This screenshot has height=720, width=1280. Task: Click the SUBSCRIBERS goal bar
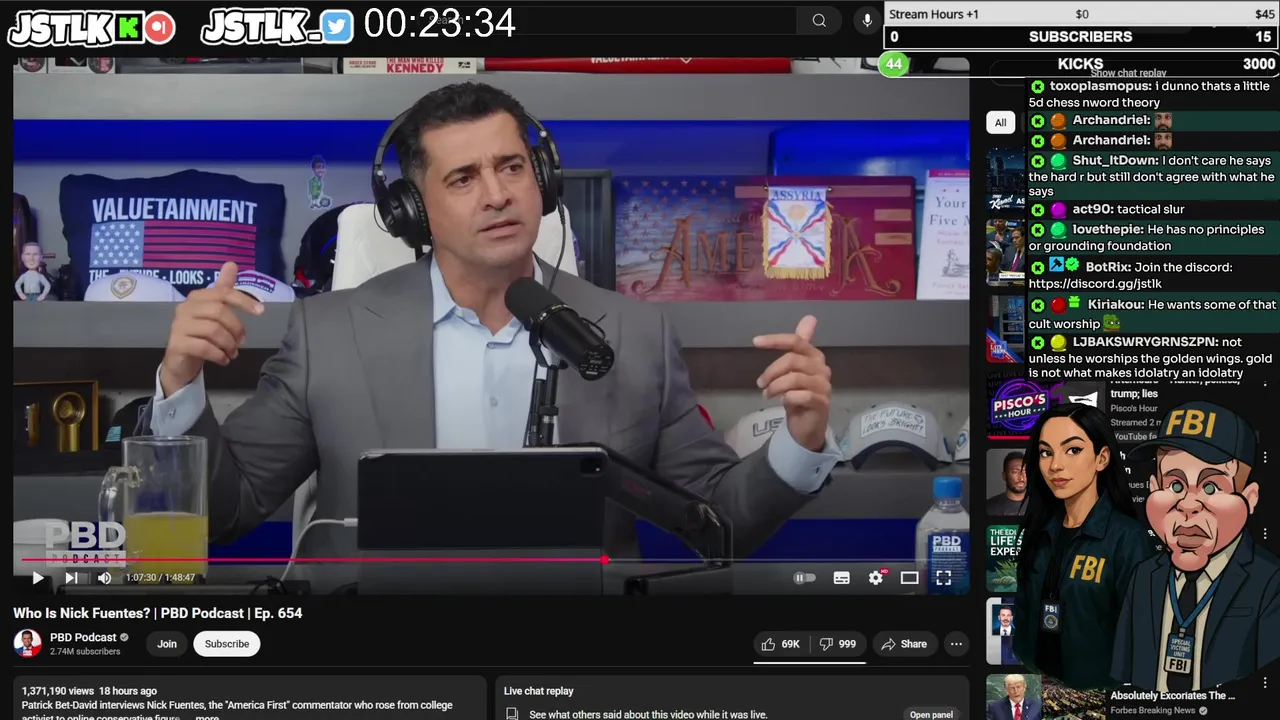pos(1081,37)
